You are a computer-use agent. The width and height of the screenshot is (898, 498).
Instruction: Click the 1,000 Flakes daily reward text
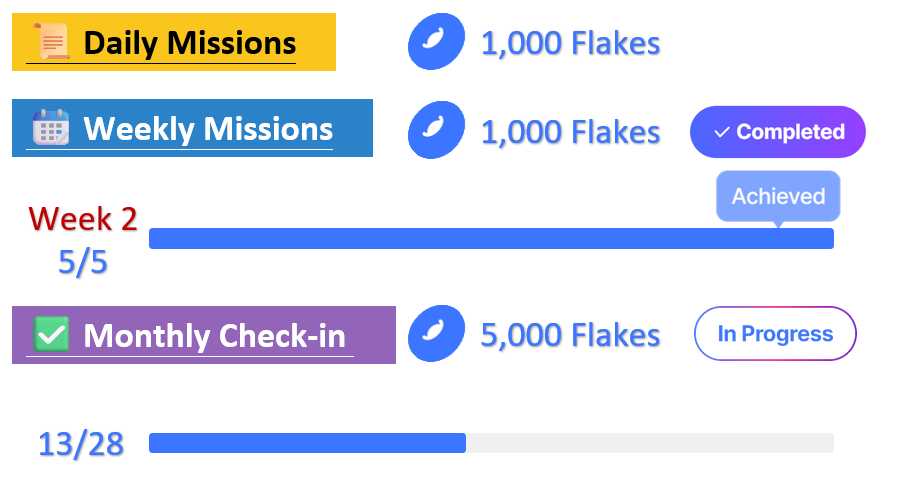(570, 43)
